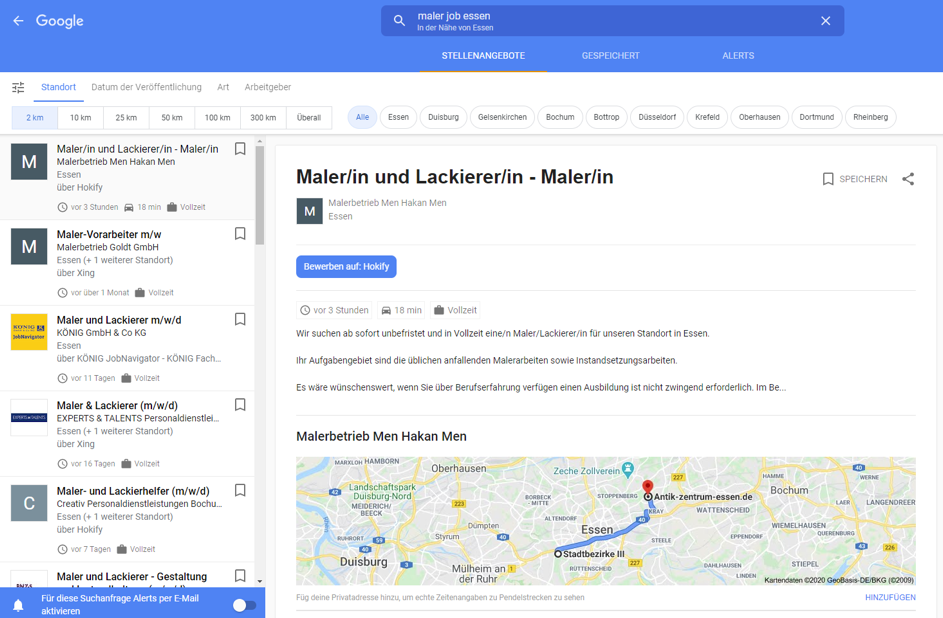Select the Überall distance filter
Screen dimensions: 943x618
(x=309, y=117)
